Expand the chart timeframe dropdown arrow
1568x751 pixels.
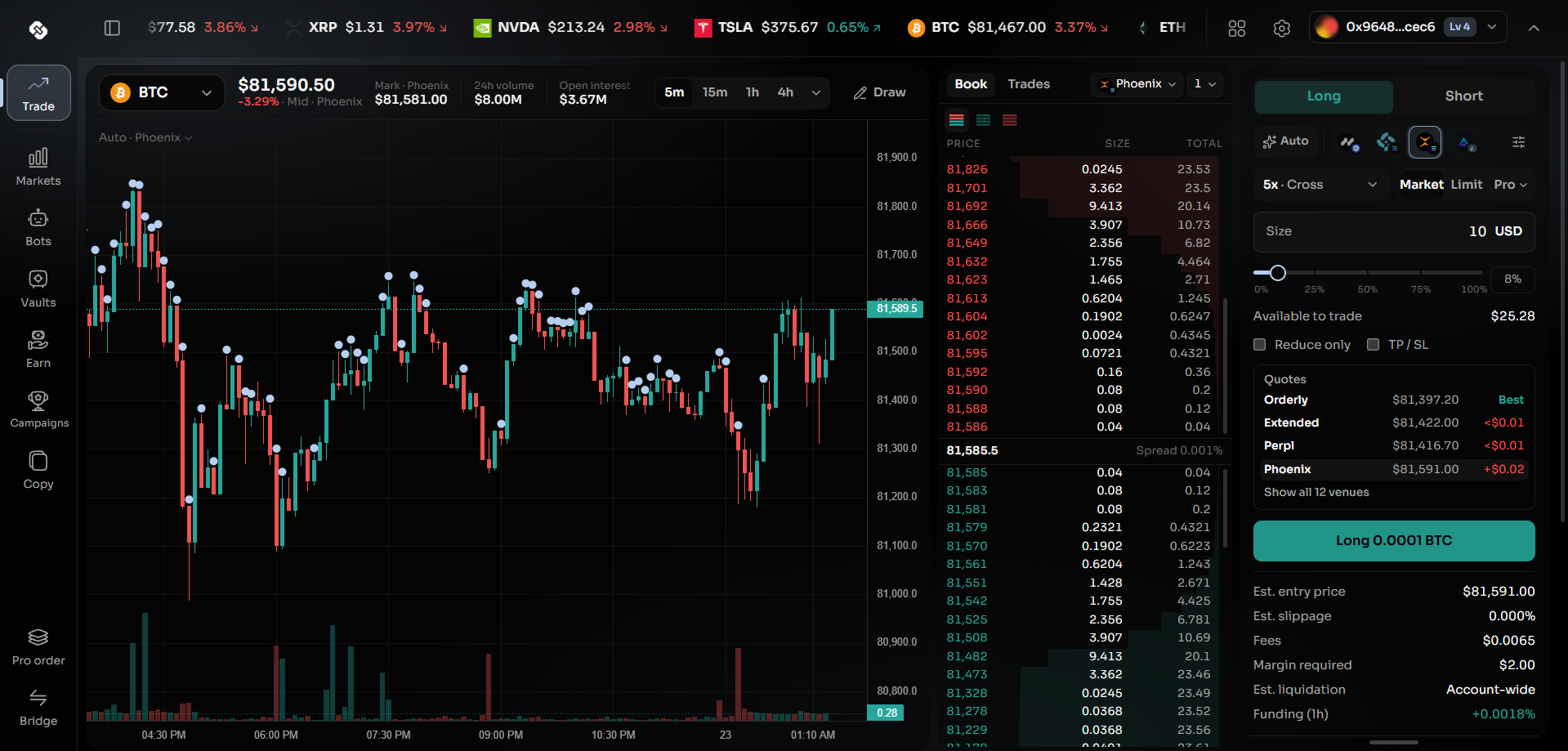pos(815,92)
